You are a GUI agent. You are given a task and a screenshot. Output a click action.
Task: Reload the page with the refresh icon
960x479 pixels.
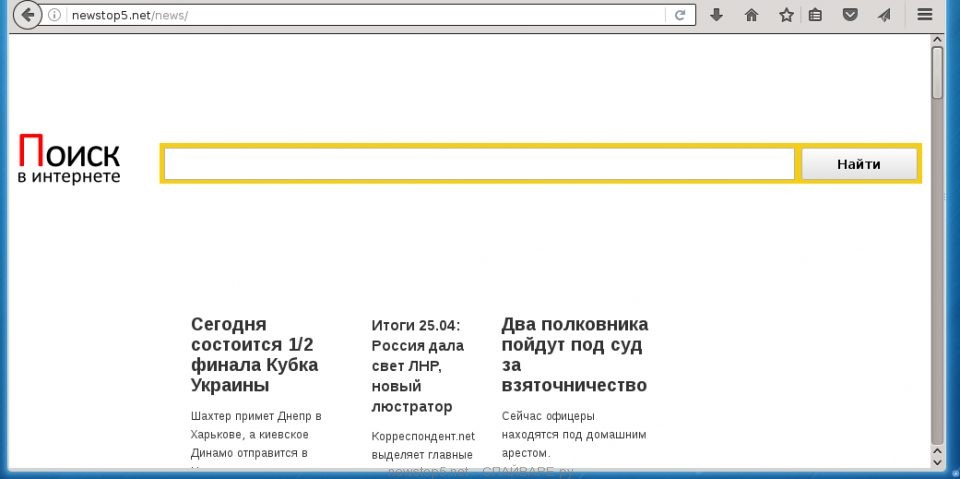tap(680, 15)
